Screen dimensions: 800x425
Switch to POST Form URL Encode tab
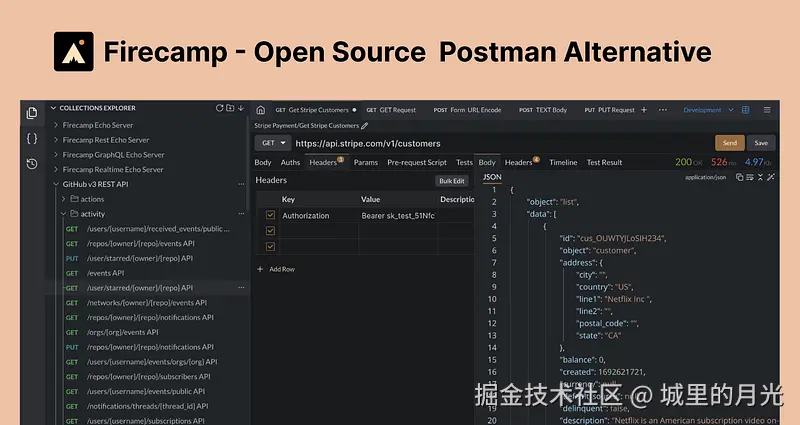(467, 110)
